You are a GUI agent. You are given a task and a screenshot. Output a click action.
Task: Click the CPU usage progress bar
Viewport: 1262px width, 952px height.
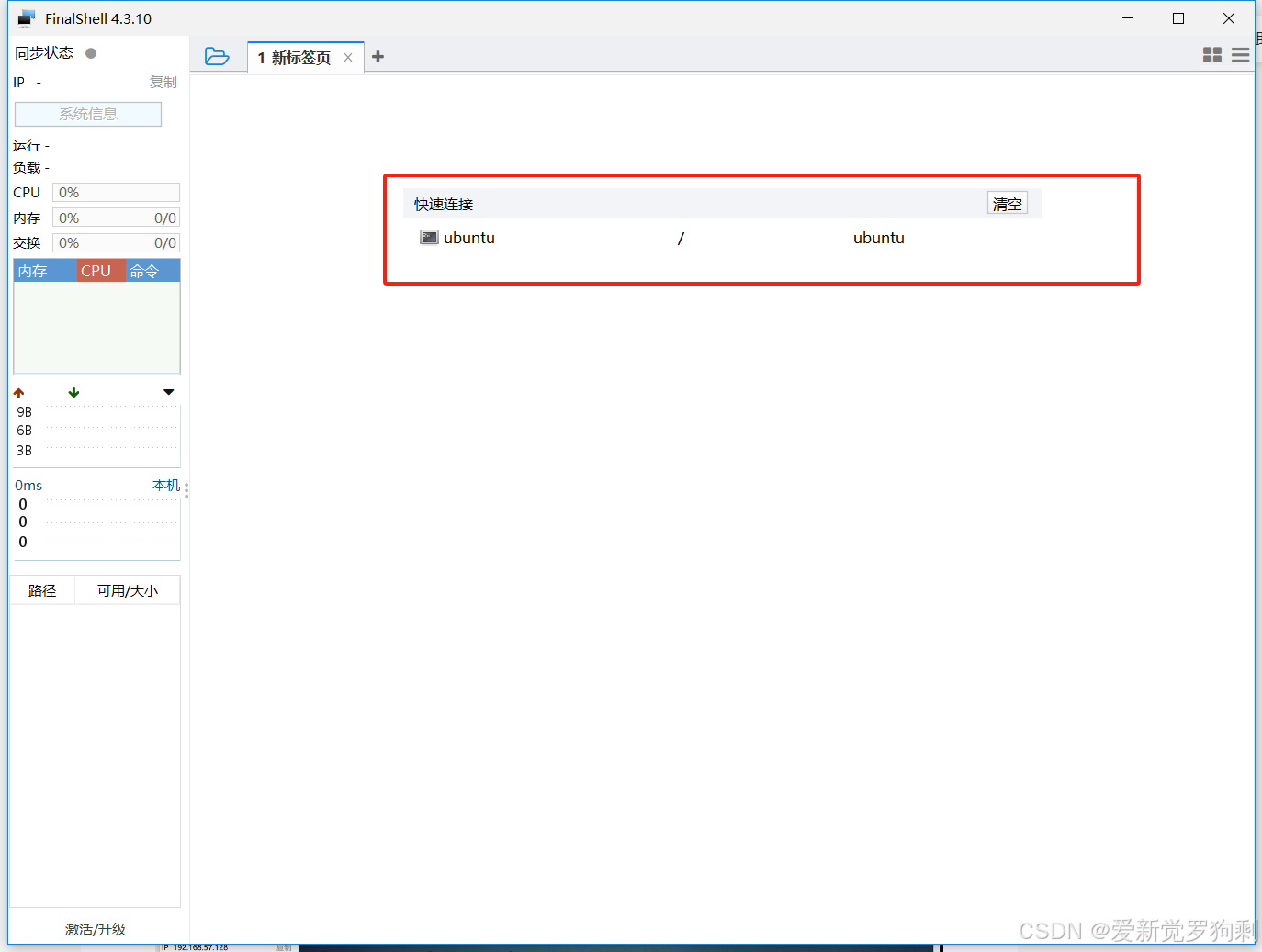coord(116,192)
